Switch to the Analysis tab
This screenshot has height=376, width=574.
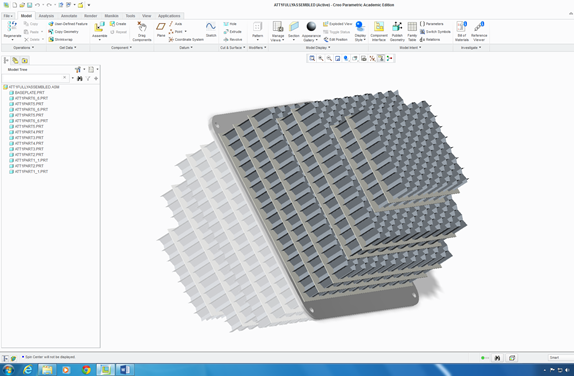click(46, 16)
